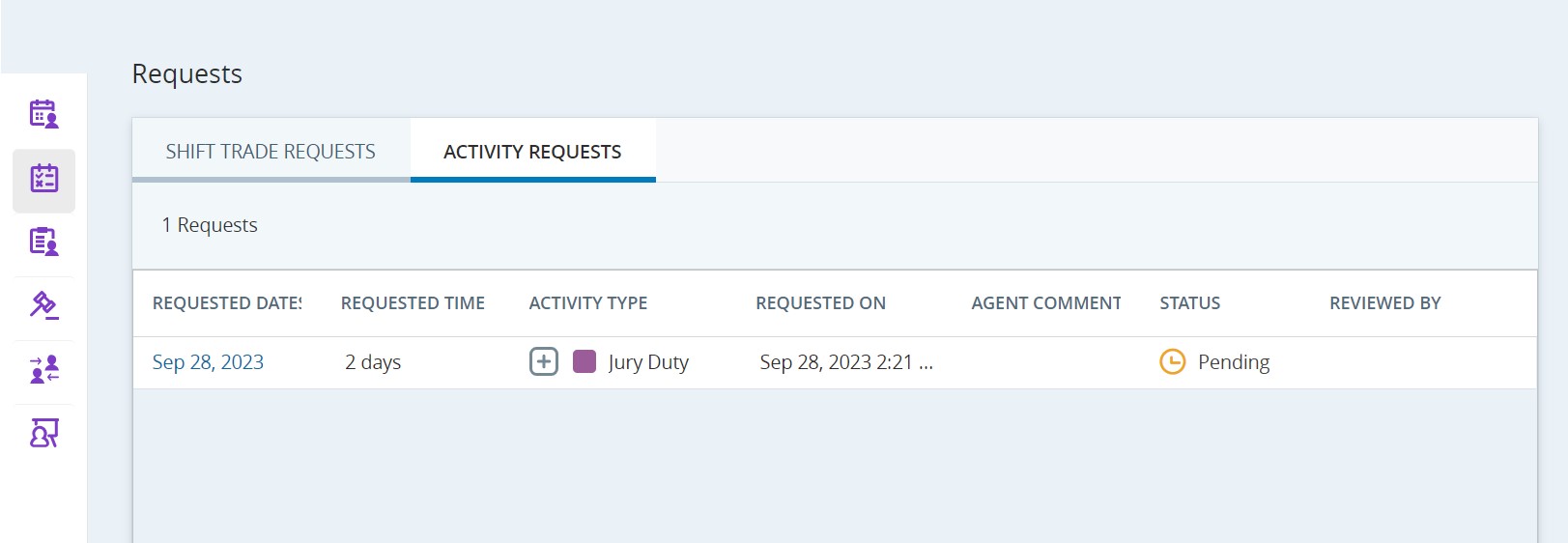This screenshot has height=543, width=1568.
Task: Sort by the Requested Time column header
Action: pos(413,303)
